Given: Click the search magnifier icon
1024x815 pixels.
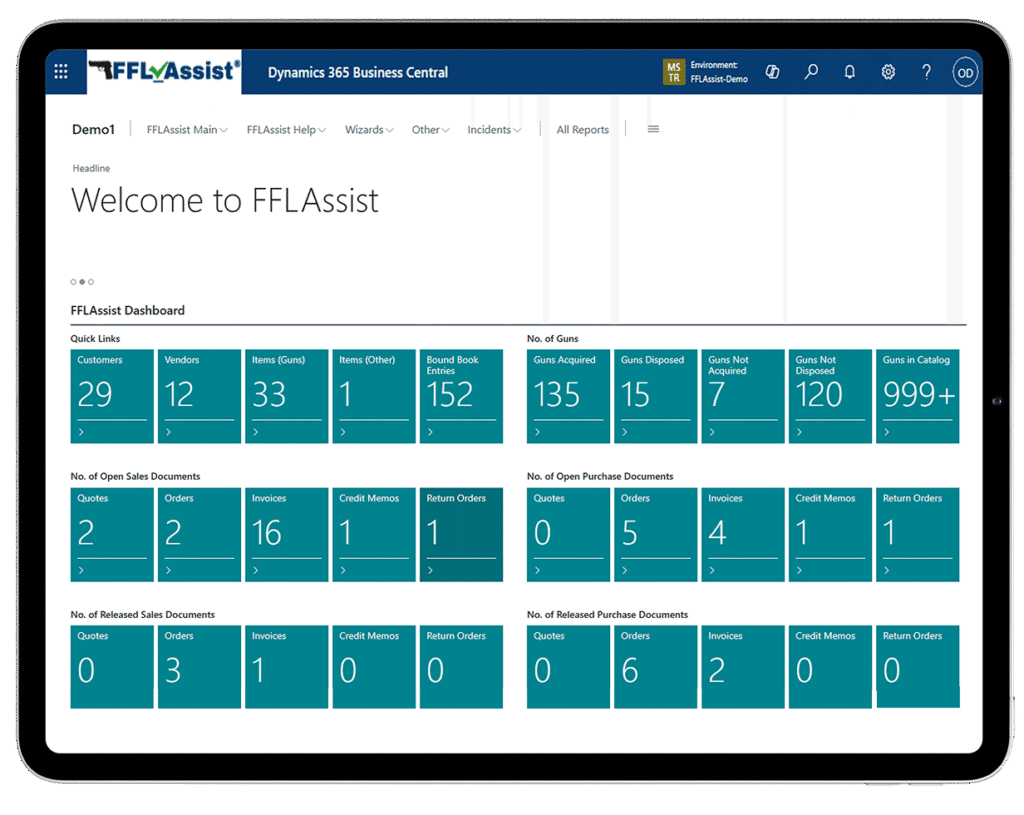Looking at the screenshot, I should tap(811, 72).
